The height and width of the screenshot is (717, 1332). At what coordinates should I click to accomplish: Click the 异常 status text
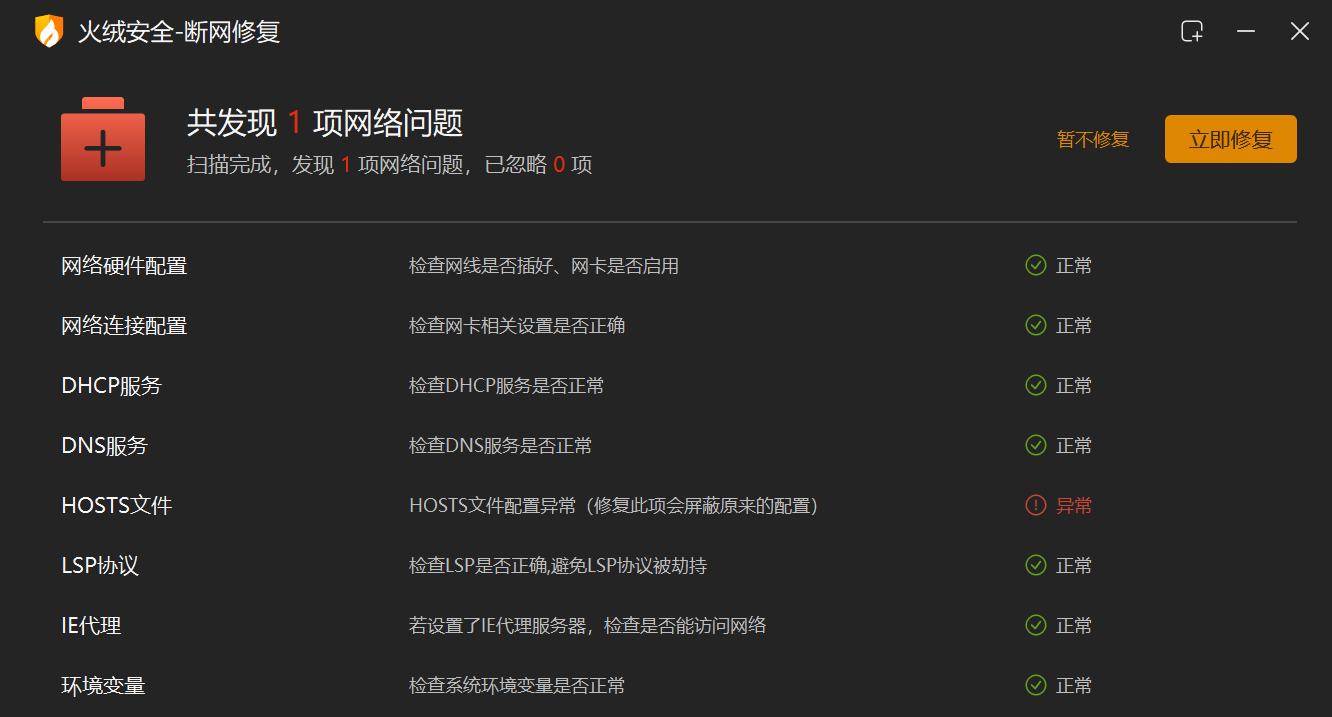click(x=1074, y=506)
